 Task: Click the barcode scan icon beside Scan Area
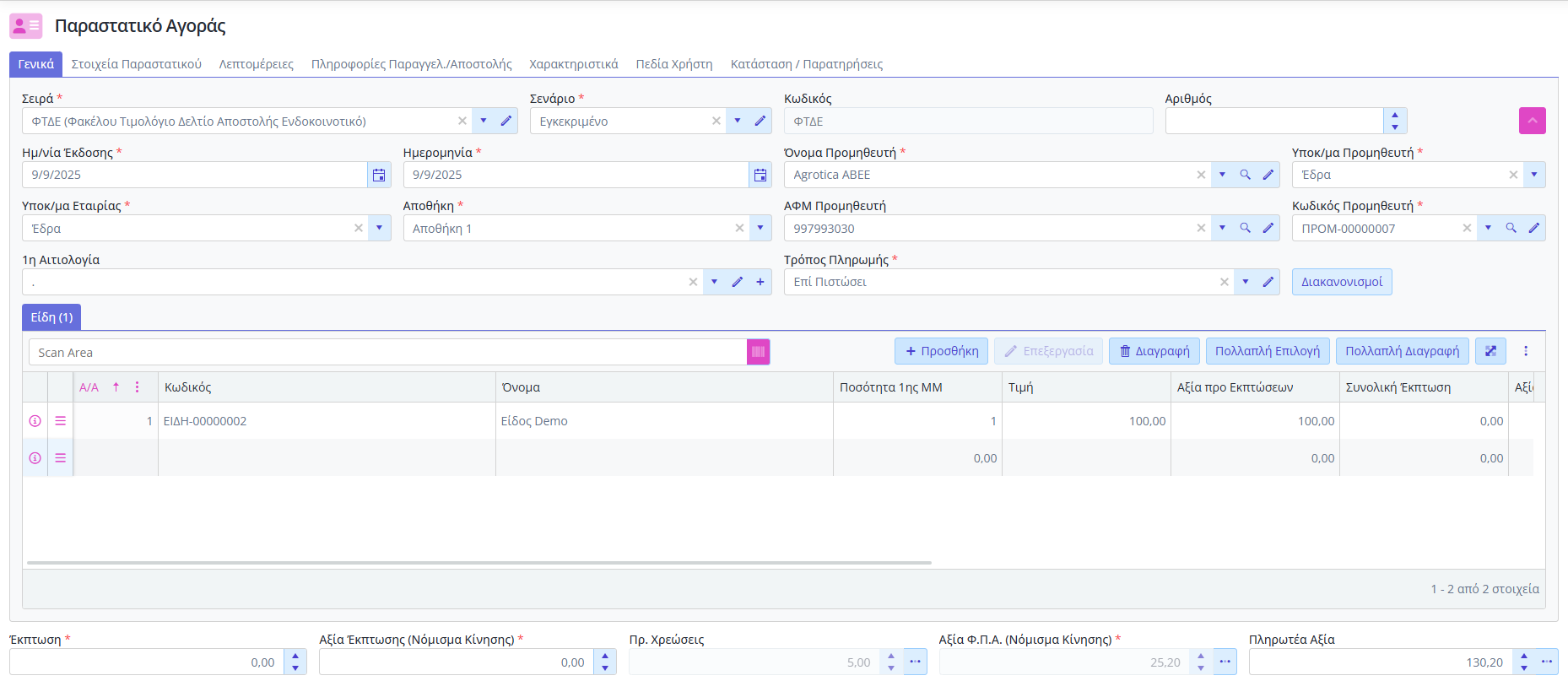pos(758,352)
